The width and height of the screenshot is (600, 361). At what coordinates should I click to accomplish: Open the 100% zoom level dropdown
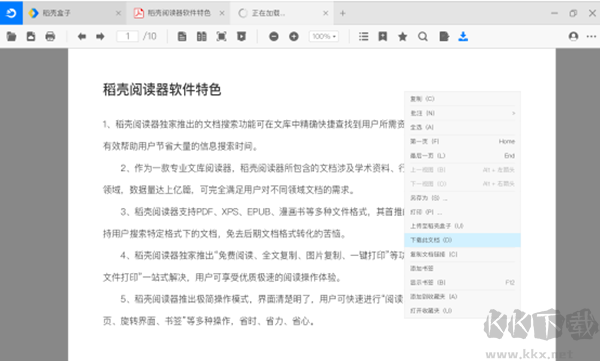pyautogui.click(x=324, y=36)
